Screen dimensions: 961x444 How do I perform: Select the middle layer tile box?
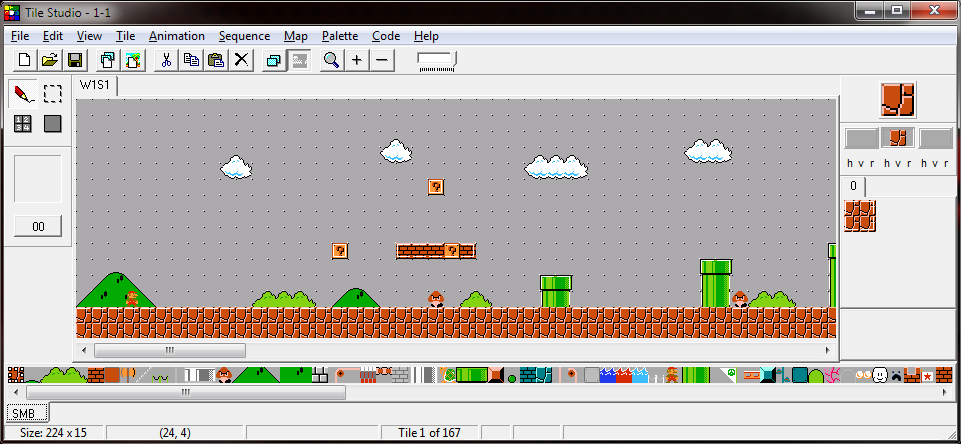[x=898, y=138]
